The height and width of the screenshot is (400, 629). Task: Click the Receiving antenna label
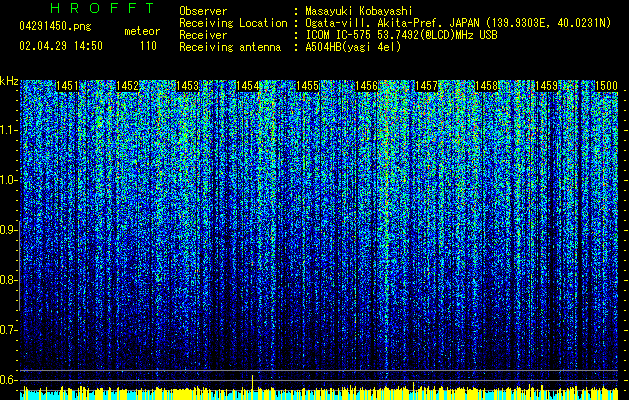[230, 47]
